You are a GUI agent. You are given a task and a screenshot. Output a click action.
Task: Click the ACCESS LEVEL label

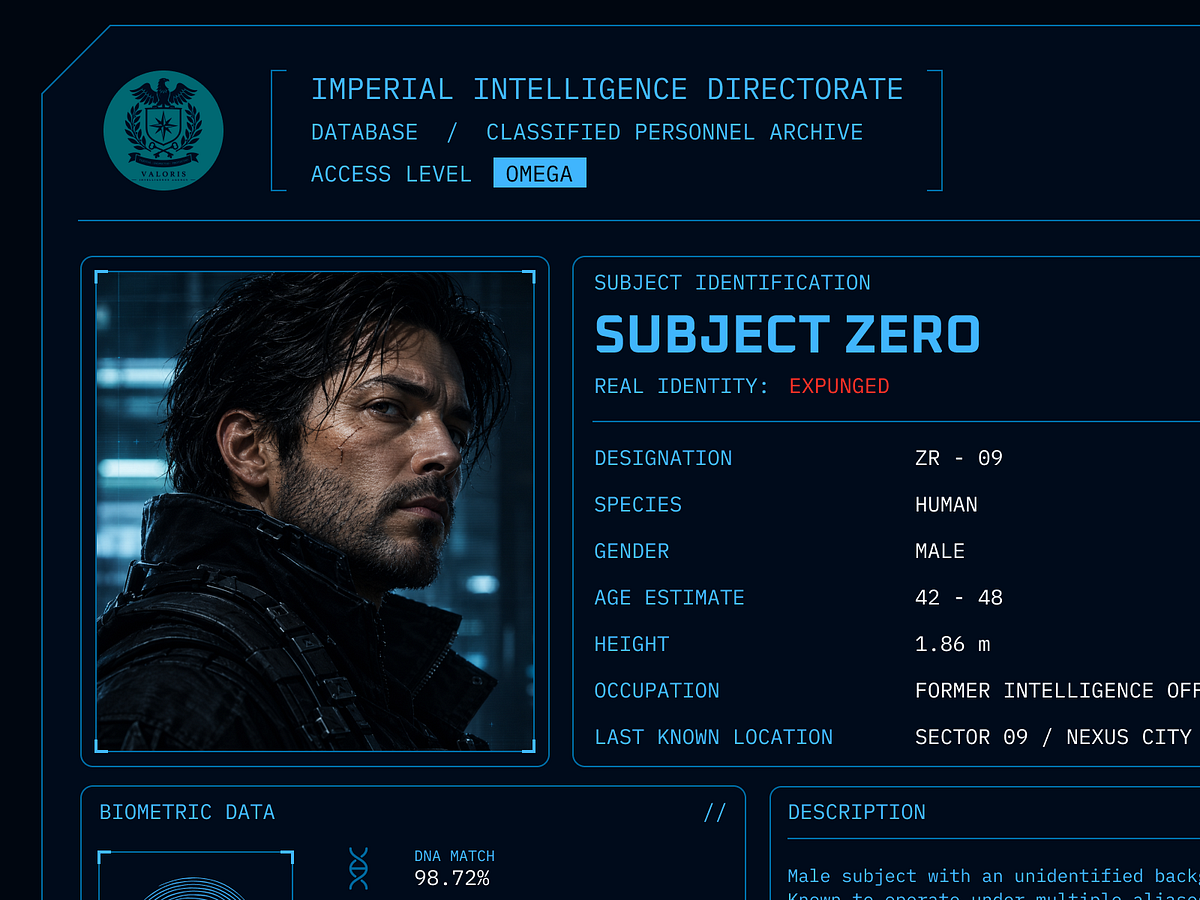(x=391, y=174)
